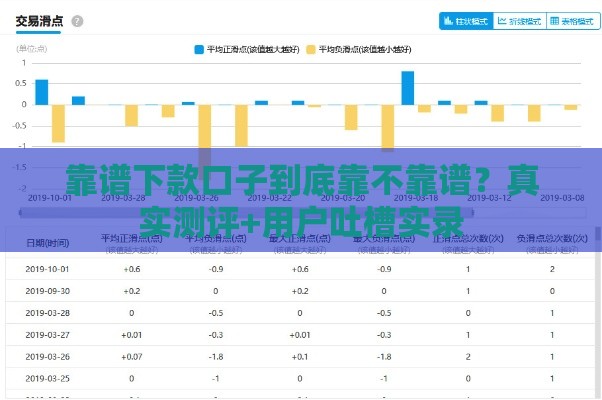Image resolution: width=602 pixels, height=400 pixels.
Task: Click average positive +0.6 in 2019-10-01 row
Action: (x=132, y=269)
